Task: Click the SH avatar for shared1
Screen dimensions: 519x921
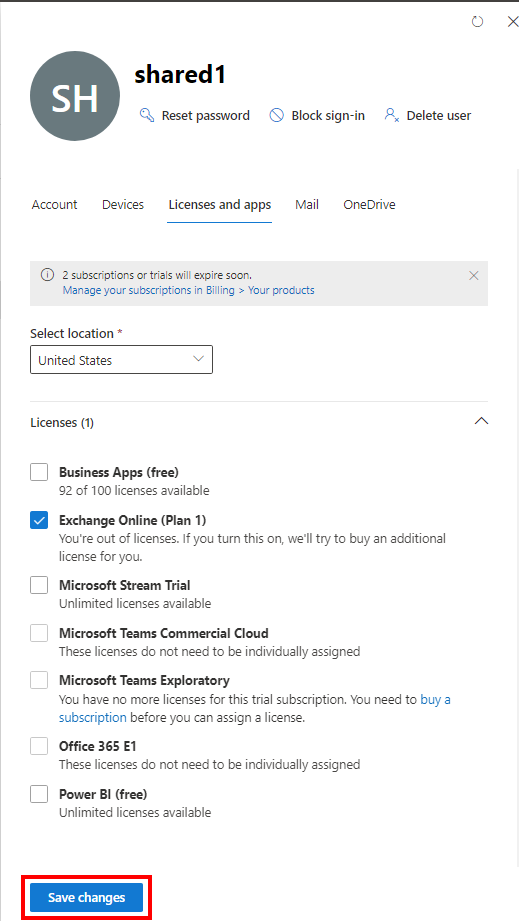Action: point(75,96)
